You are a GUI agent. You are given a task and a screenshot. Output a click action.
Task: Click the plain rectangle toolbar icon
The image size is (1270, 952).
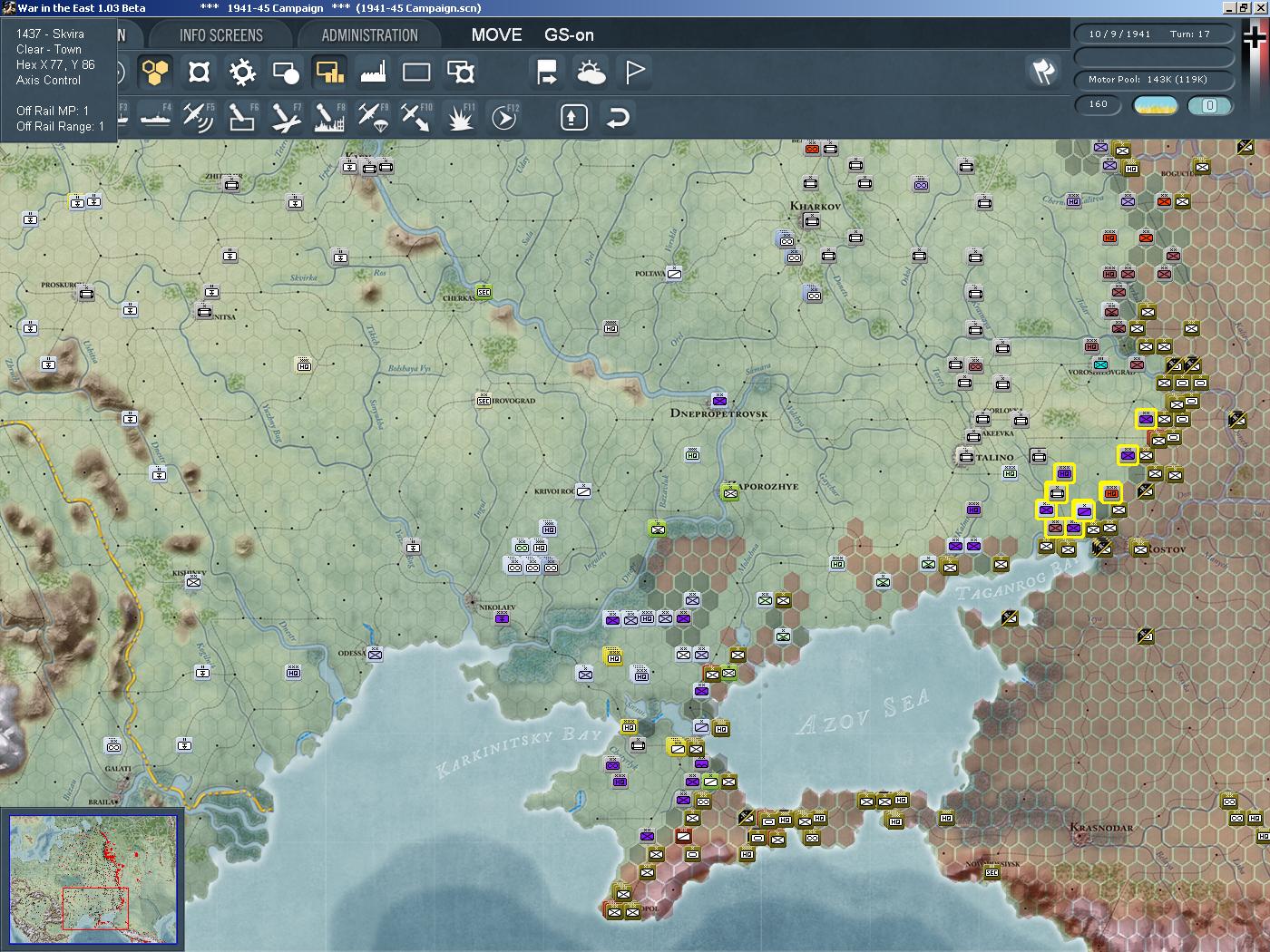[x=416, y=72]
